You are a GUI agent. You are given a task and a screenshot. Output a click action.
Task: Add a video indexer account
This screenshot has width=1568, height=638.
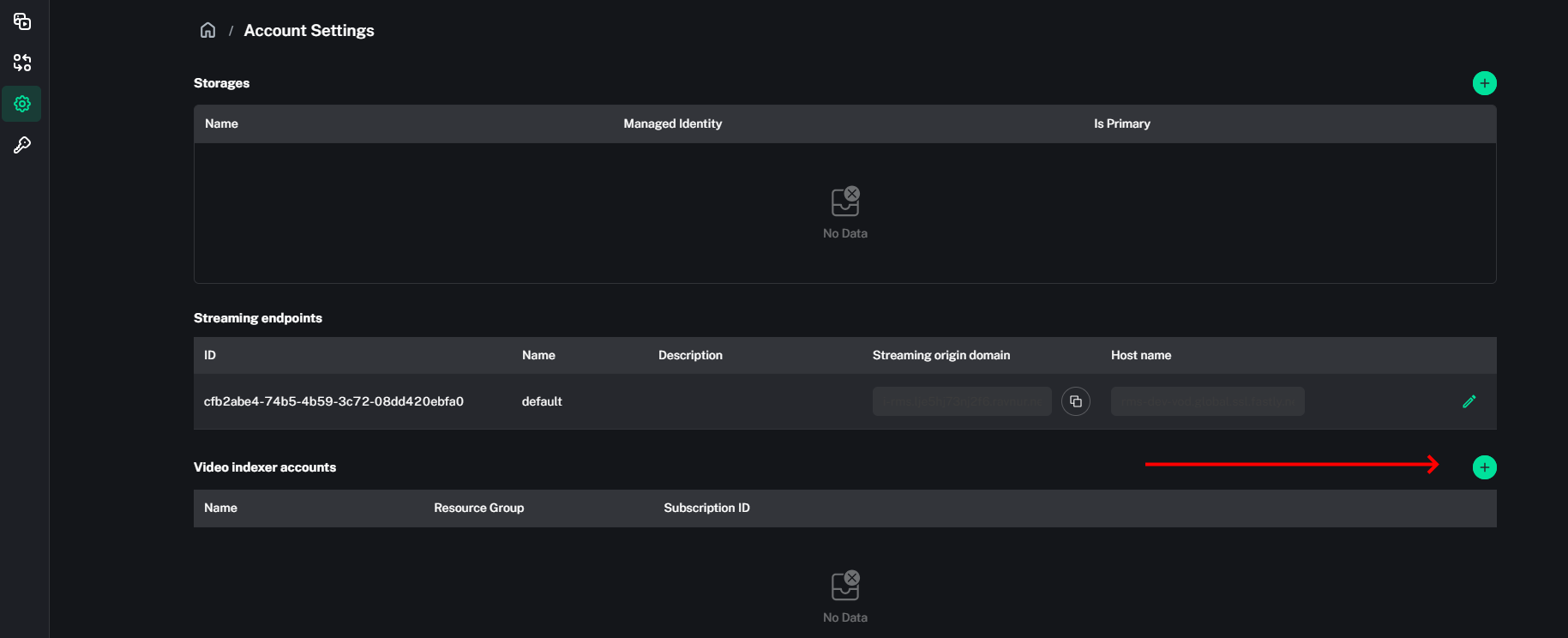point(1484,467)
